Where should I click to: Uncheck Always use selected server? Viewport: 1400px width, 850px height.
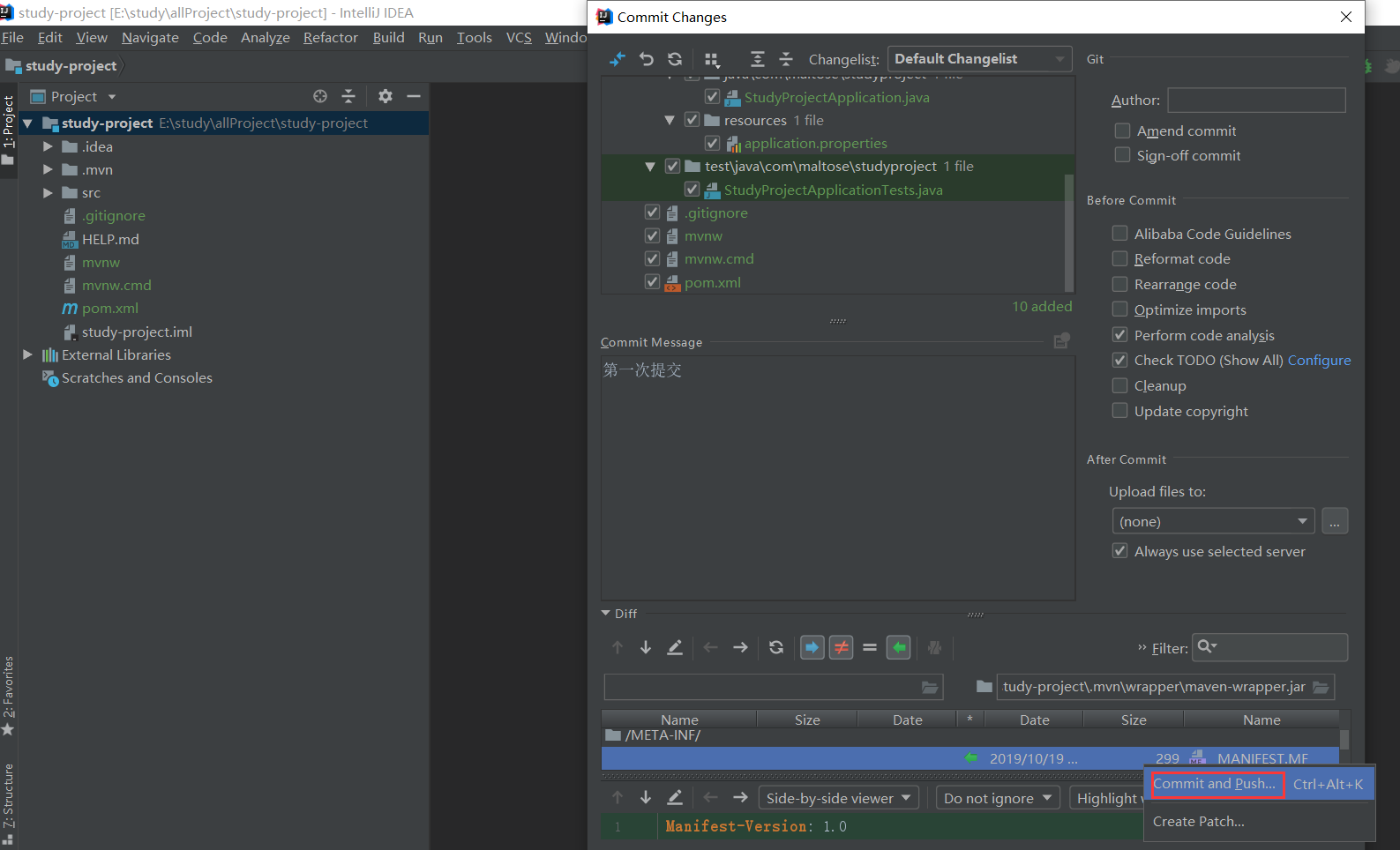[x=1119, y=551]
